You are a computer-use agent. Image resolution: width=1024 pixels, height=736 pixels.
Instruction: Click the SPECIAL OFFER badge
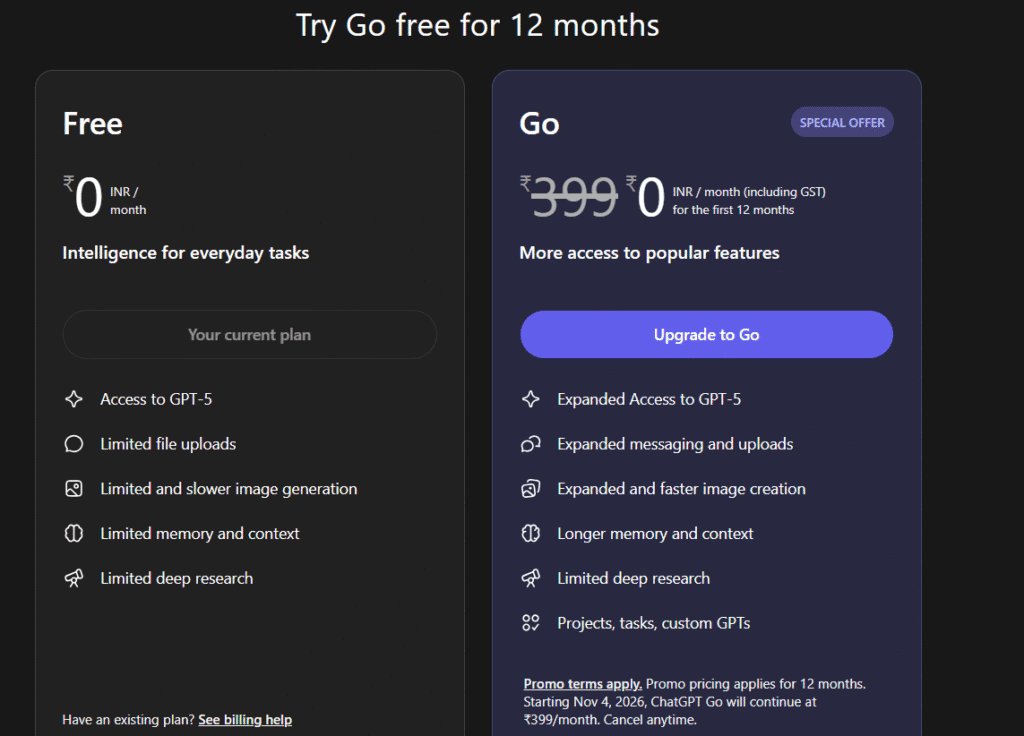842,121
